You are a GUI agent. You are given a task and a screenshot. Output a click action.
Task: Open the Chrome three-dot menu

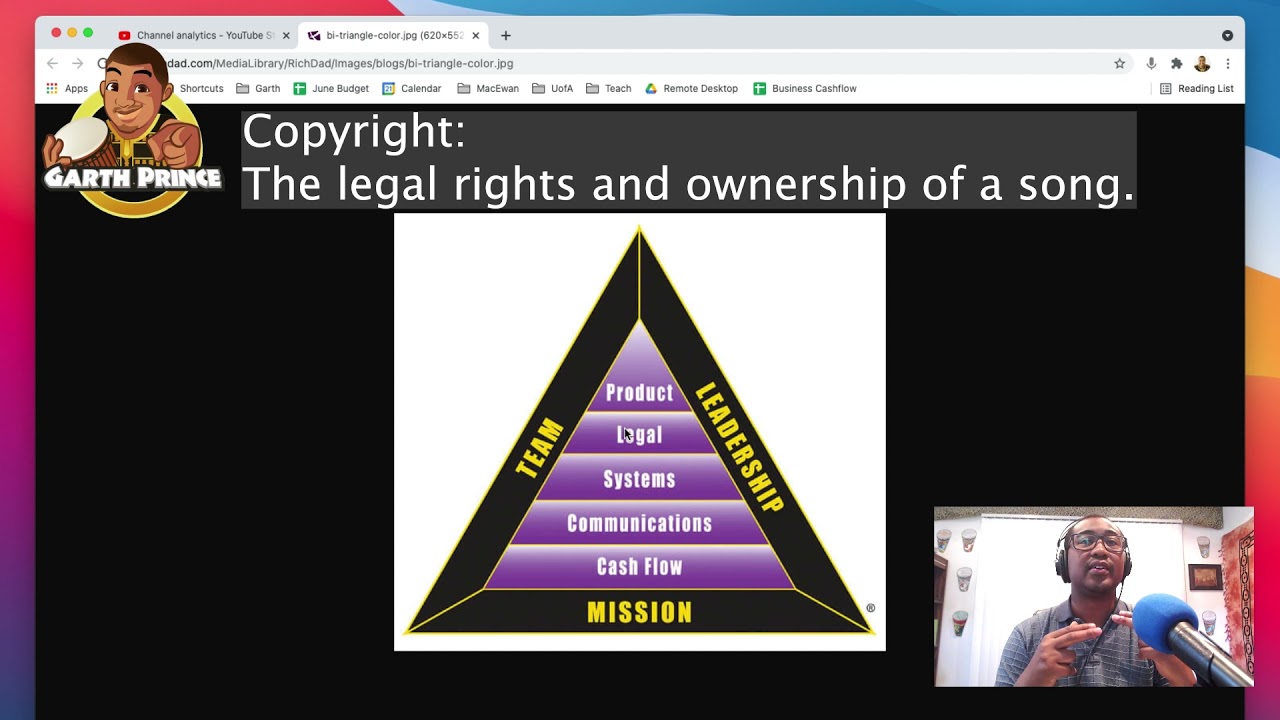1227,63
